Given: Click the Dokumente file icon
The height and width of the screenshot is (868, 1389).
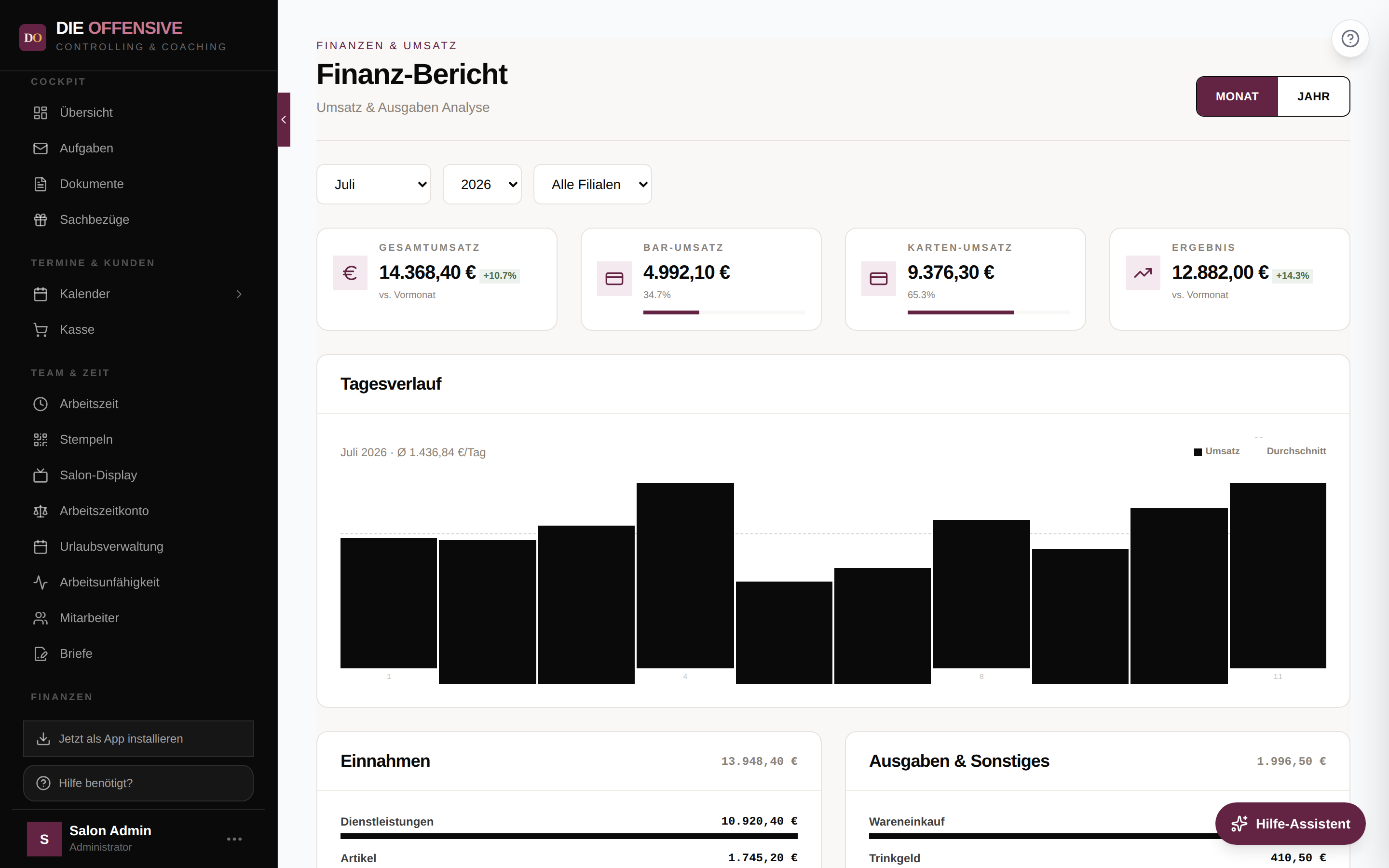Looking at the screenshot, I should (40, 184).
